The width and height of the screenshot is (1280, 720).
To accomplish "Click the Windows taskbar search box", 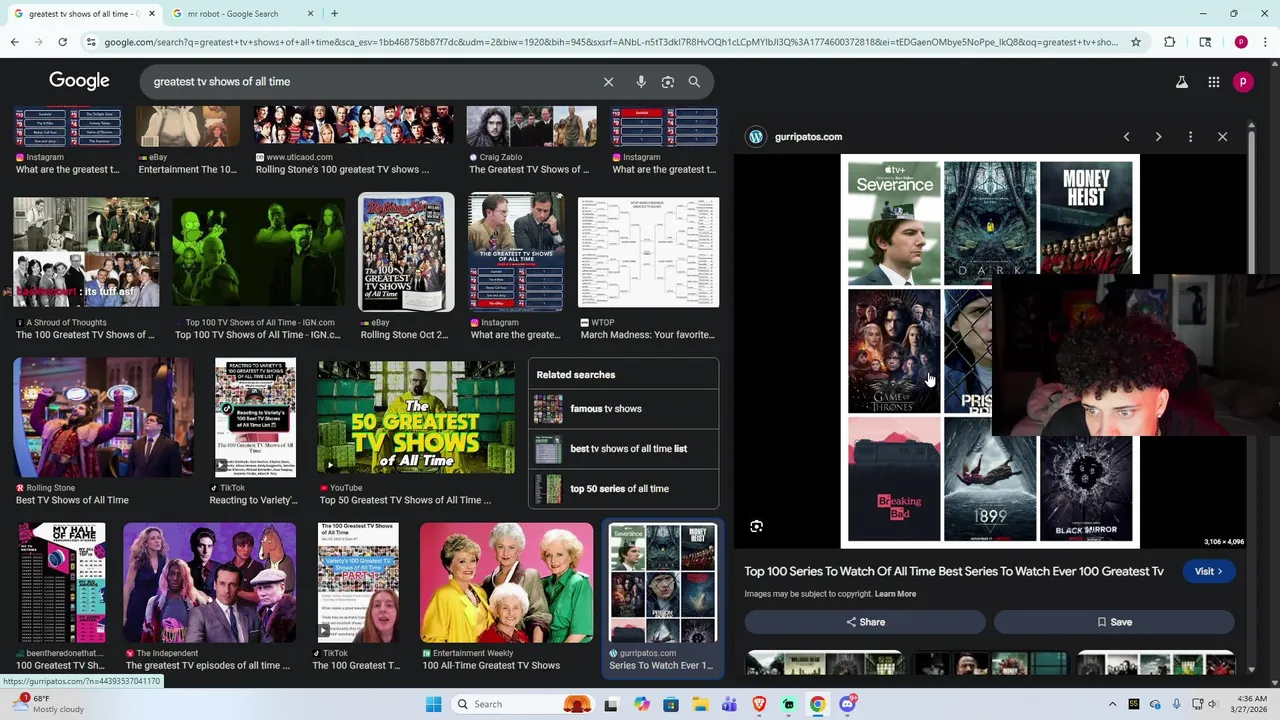I will [521, 704].
